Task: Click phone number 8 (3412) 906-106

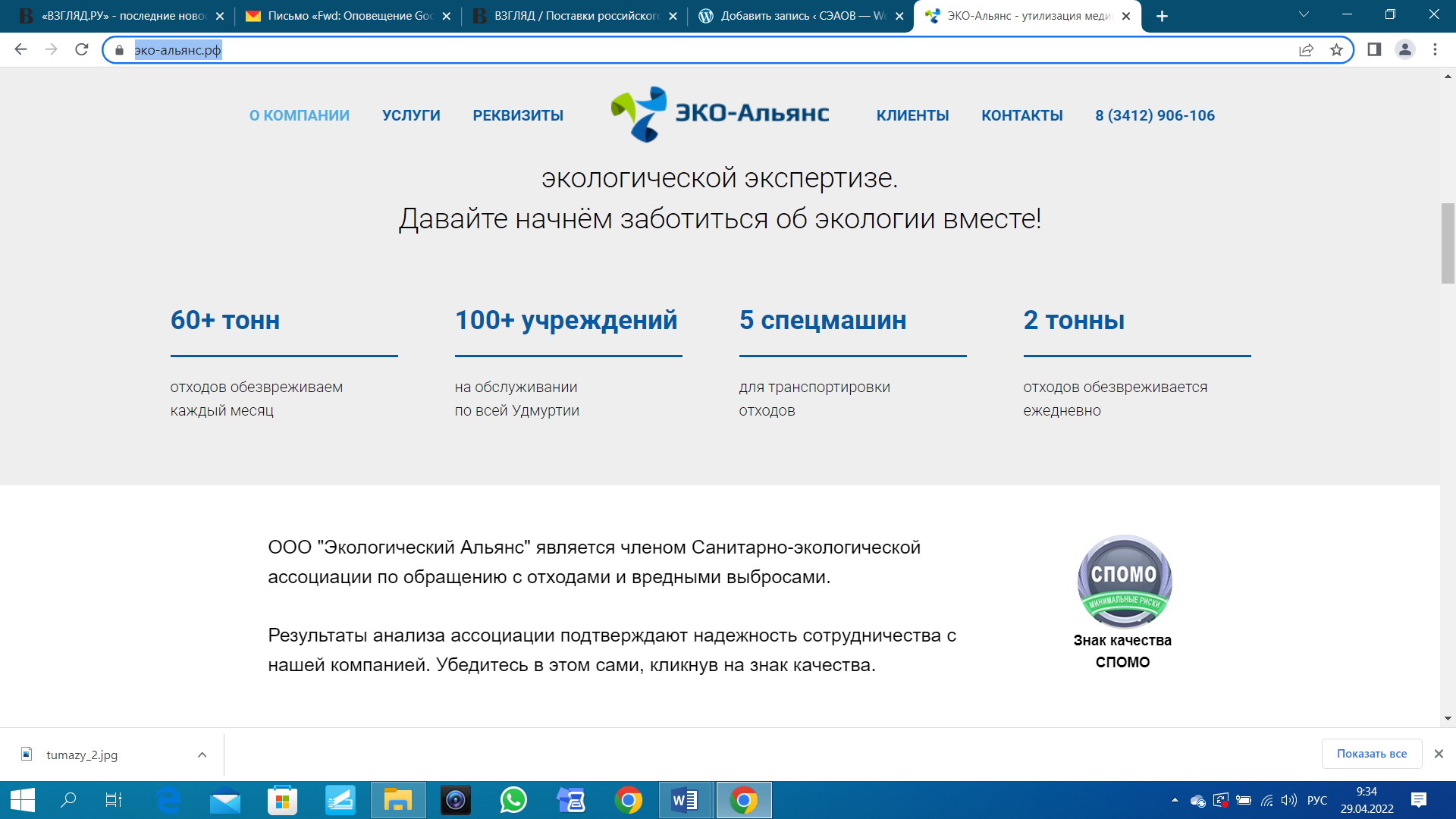Action: tap(1155, 115)
